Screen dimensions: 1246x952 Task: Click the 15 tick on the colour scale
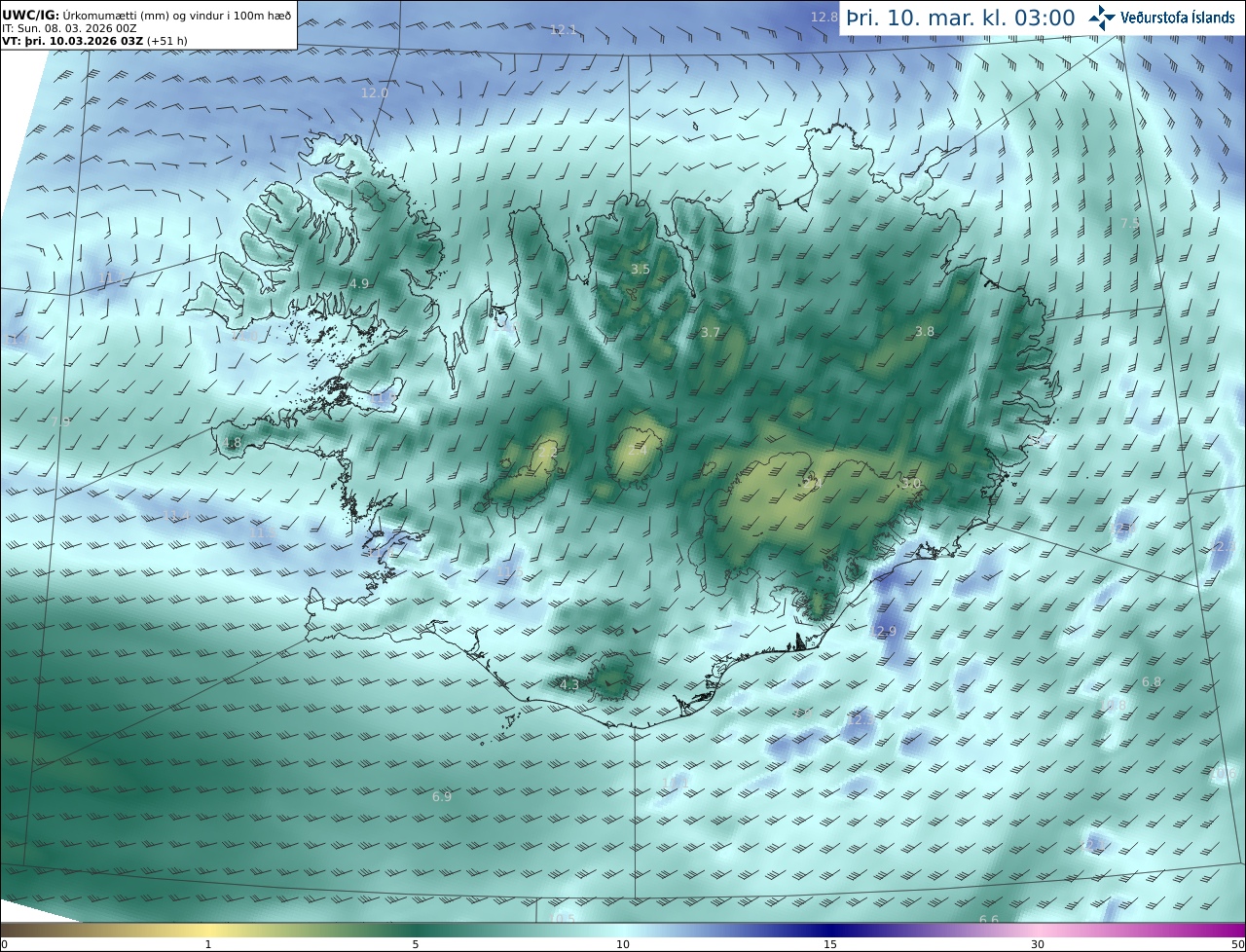click(x=830, y=944)
